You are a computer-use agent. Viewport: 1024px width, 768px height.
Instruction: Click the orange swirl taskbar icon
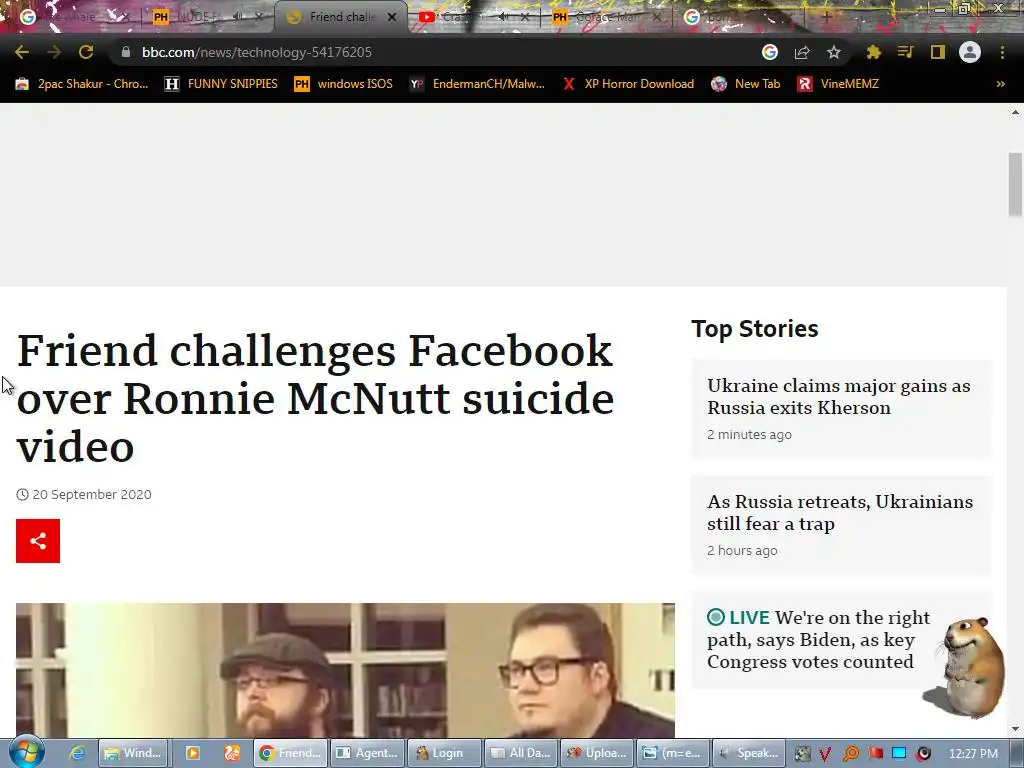[231, 753]
